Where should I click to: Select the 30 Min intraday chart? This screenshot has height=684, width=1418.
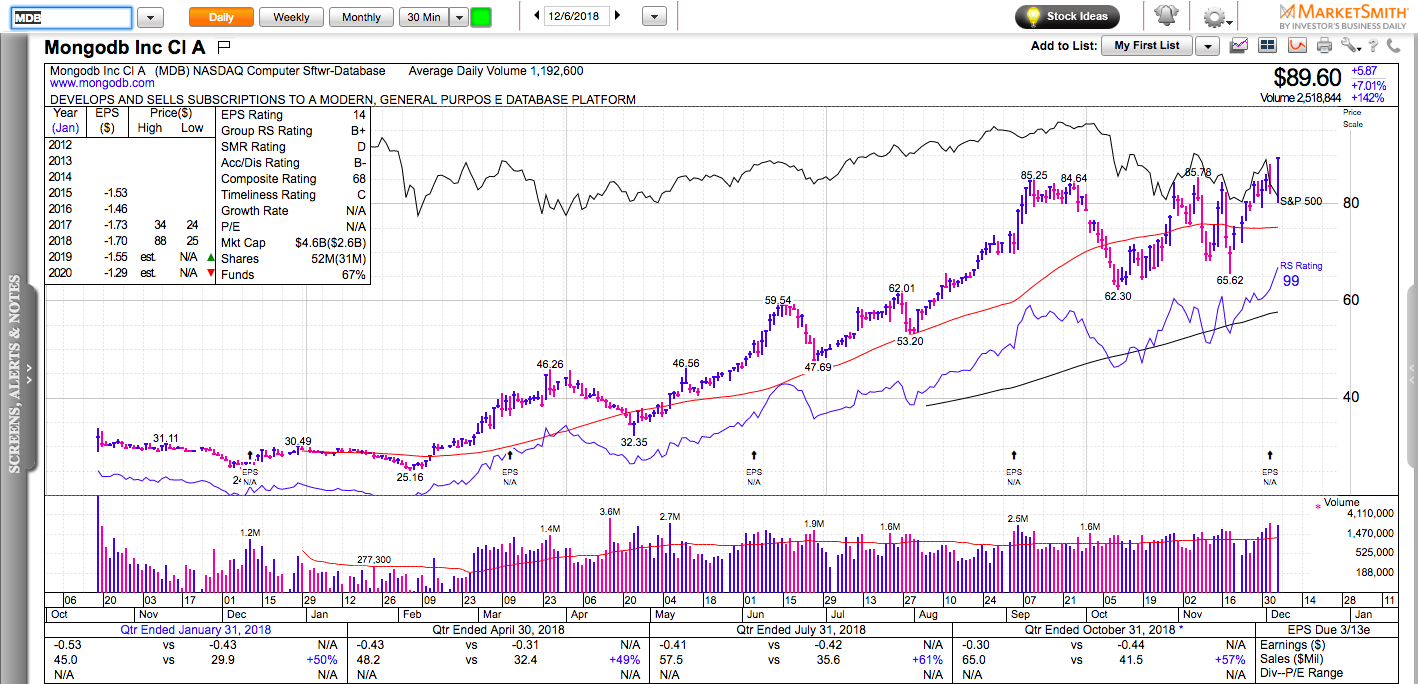click(x=423, y=17)
